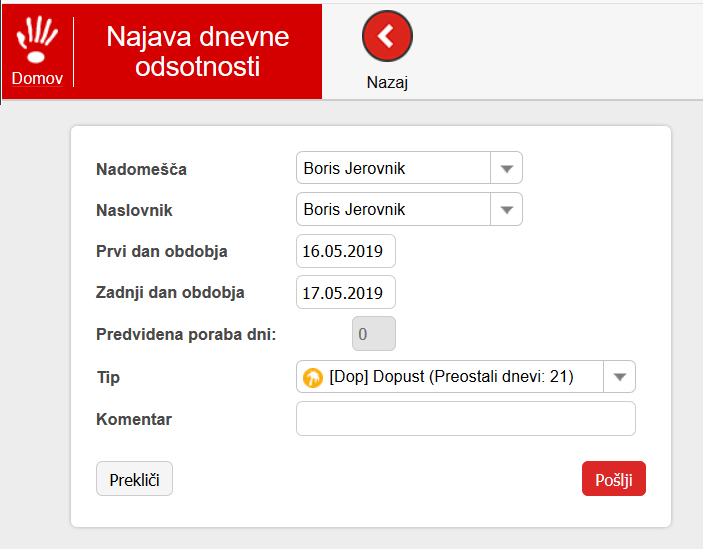Click the Komentar field label
Viewport: 703px width, 549px height.
tap(134, 419)
